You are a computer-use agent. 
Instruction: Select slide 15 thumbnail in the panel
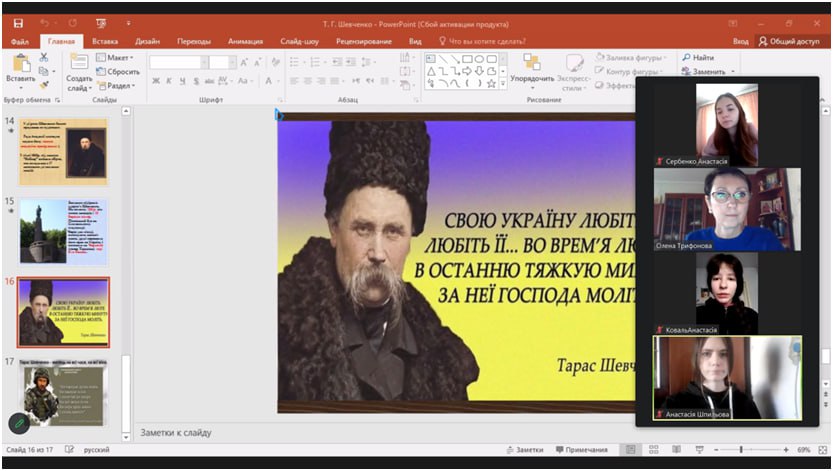[63, 230]
